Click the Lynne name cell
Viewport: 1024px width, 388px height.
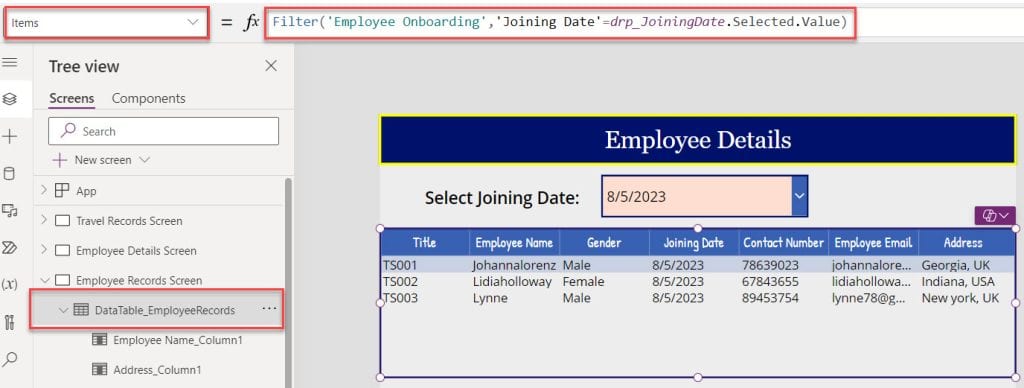tap(490, 298)
